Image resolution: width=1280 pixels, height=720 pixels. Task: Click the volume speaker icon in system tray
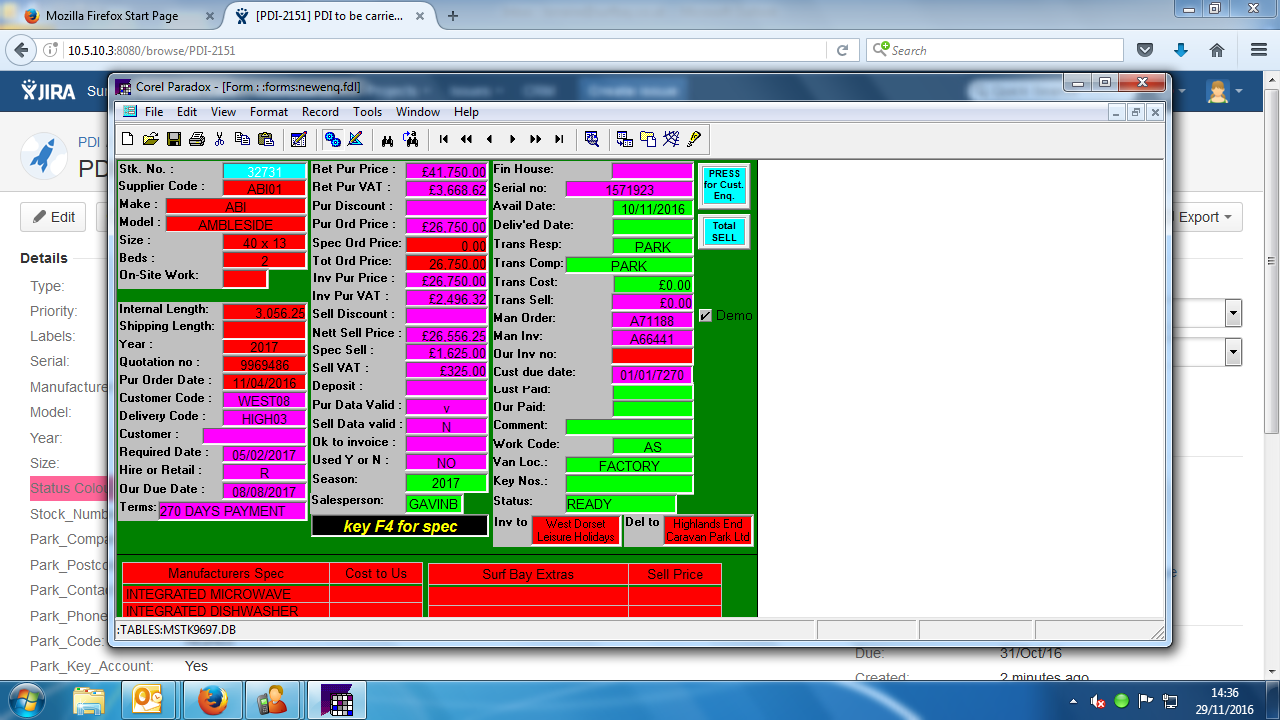coord(1098,701)
